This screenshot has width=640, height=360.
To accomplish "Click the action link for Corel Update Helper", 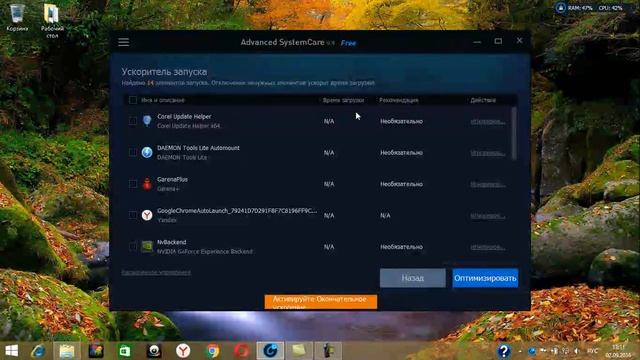I will [x=488, y=122].
